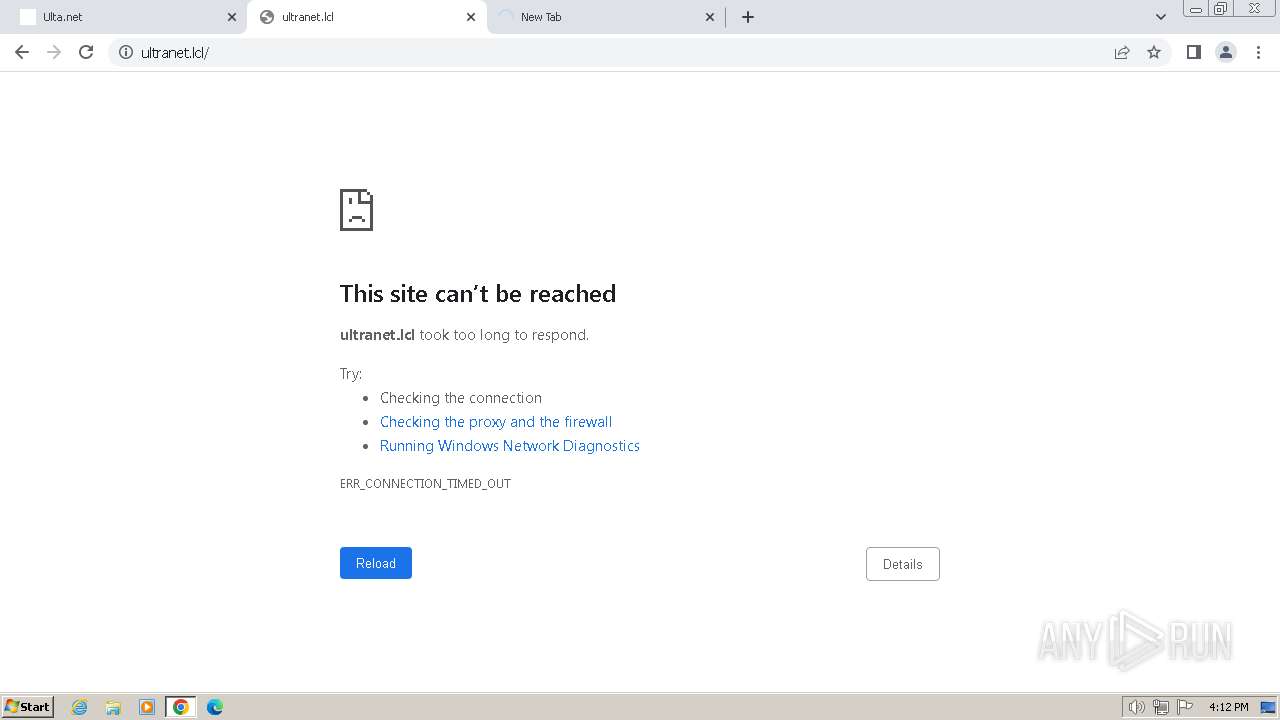Close the ultranet.lcl tab
This screenshot has height=720, width=1280.
click(471, 17)
